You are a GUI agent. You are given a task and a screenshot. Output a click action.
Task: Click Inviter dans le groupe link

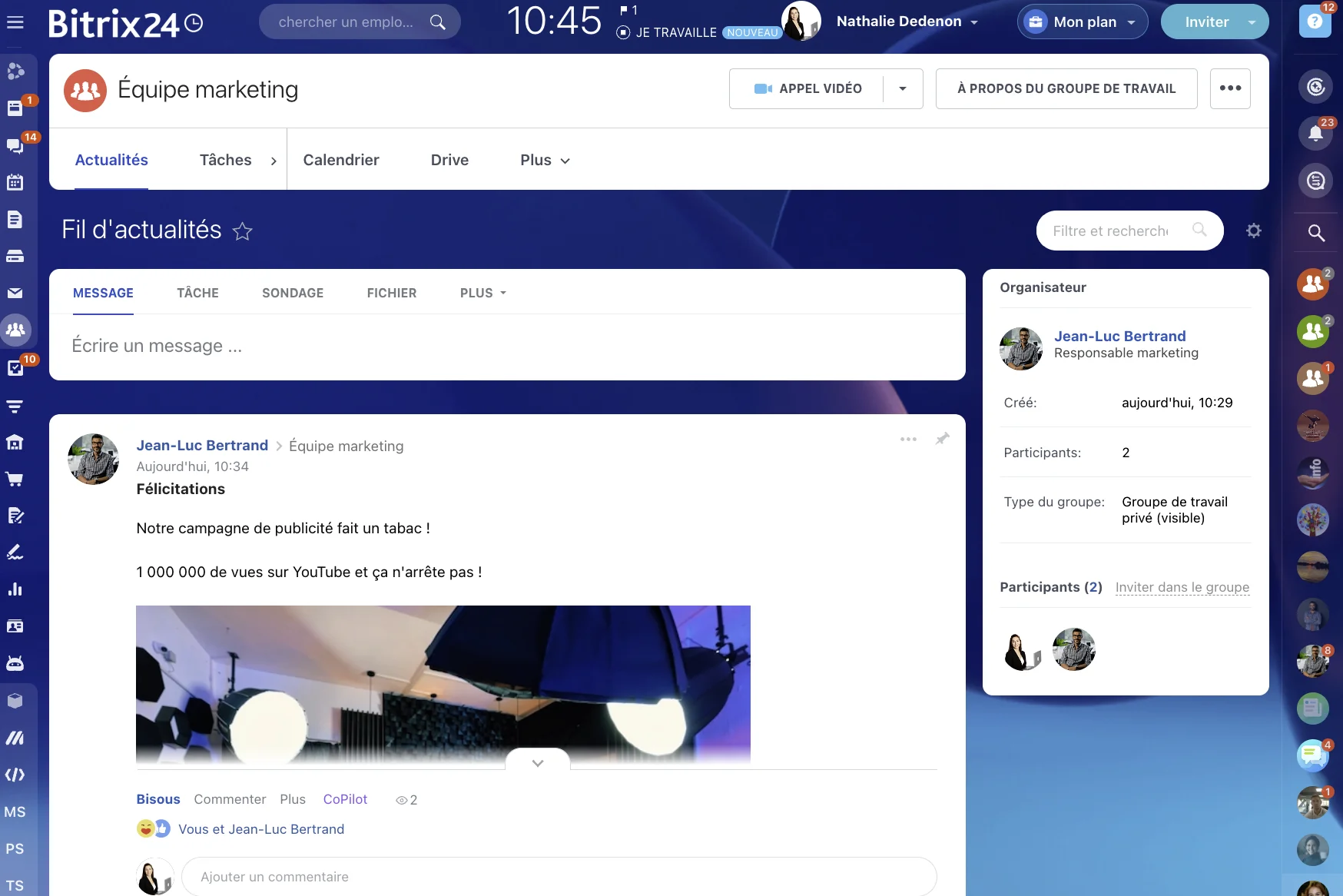[x=1182, y=587]
